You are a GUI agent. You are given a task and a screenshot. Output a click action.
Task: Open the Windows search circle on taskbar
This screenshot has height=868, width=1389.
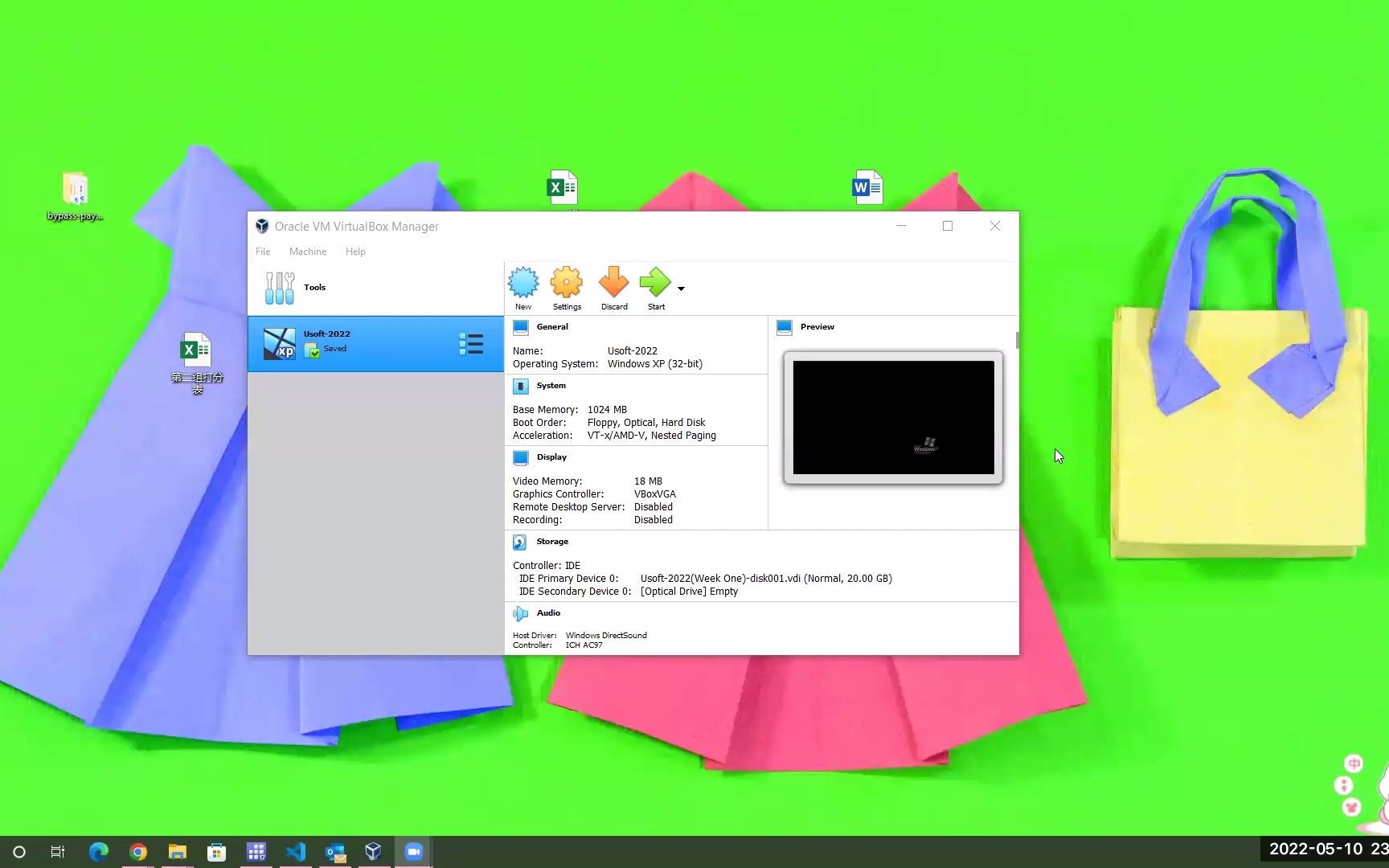pos(19,852)
